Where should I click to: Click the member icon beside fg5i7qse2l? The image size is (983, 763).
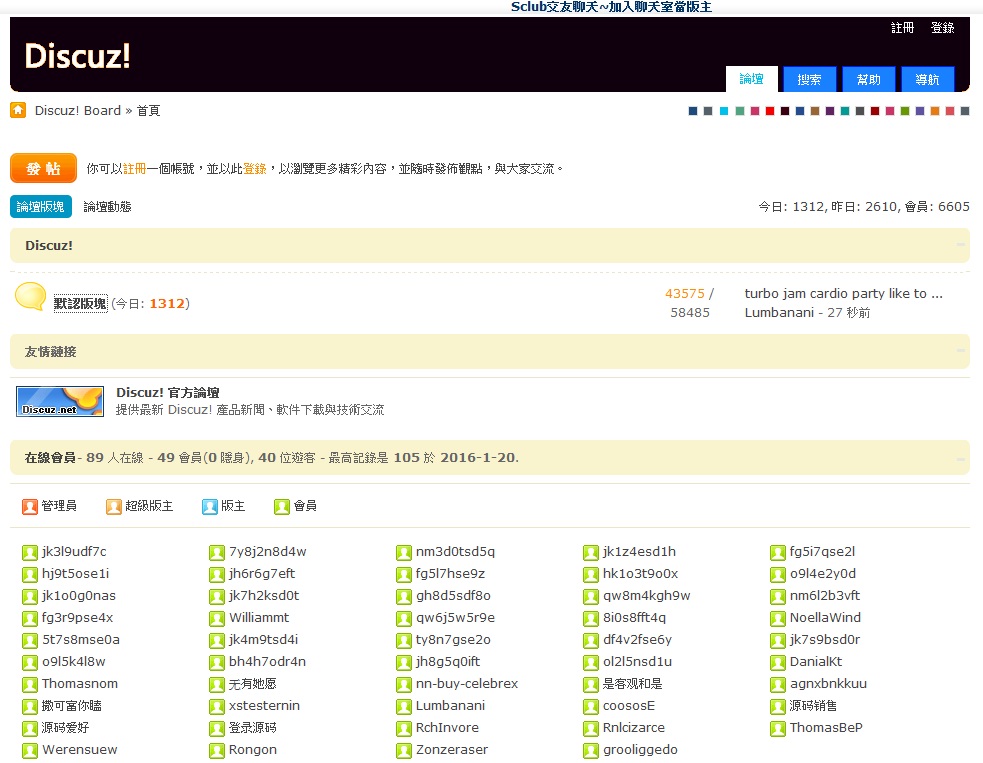778,552
